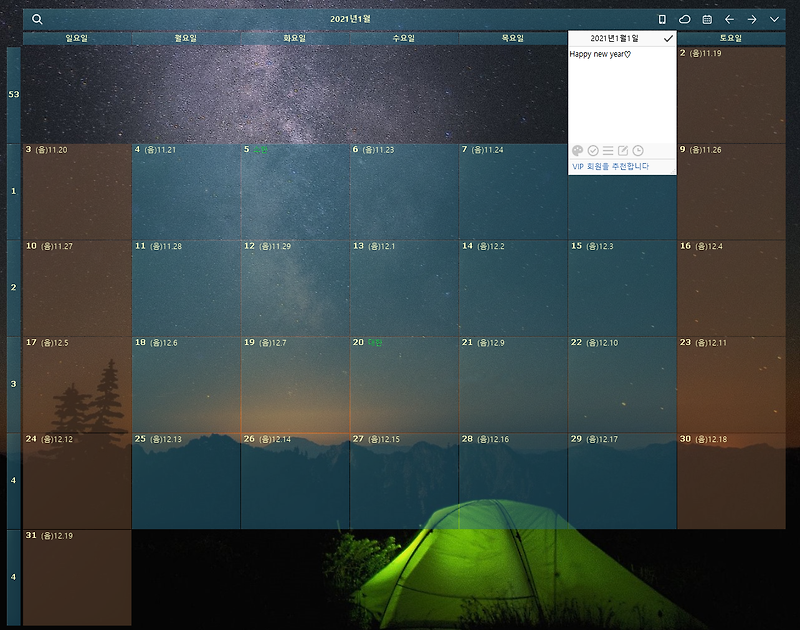800x630 pixels.
Task: Select the January 16 cell
Action: pyautogui.click(x=731, y=288)
